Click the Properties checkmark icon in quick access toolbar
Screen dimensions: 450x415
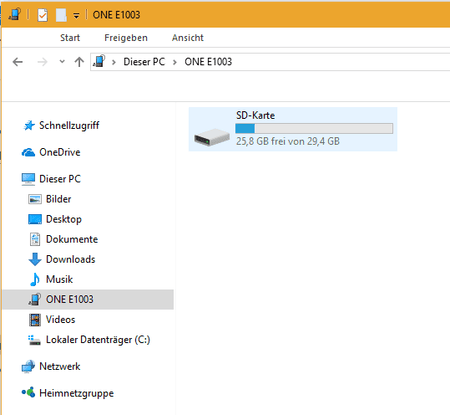coord(42,15)
